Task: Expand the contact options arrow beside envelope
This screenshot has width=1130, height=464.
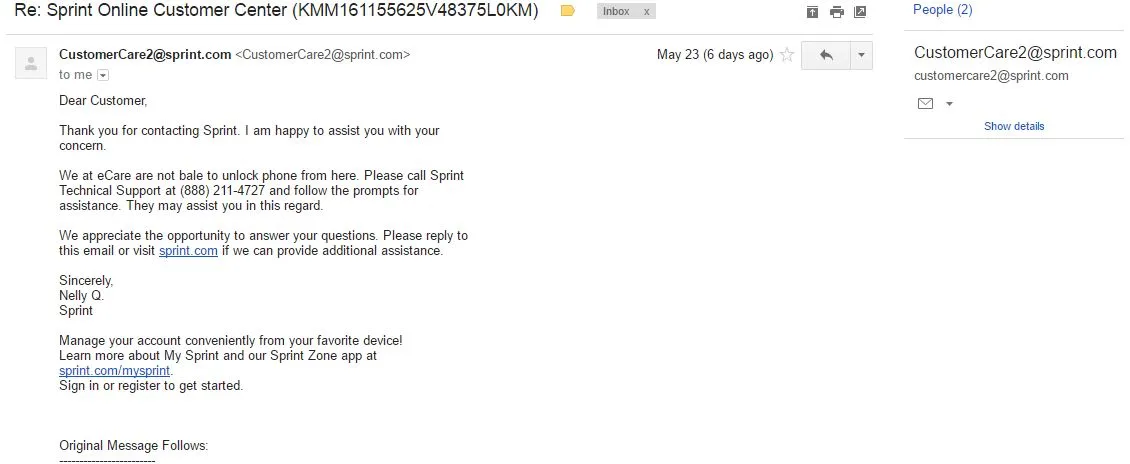Action: coord(949,104)
